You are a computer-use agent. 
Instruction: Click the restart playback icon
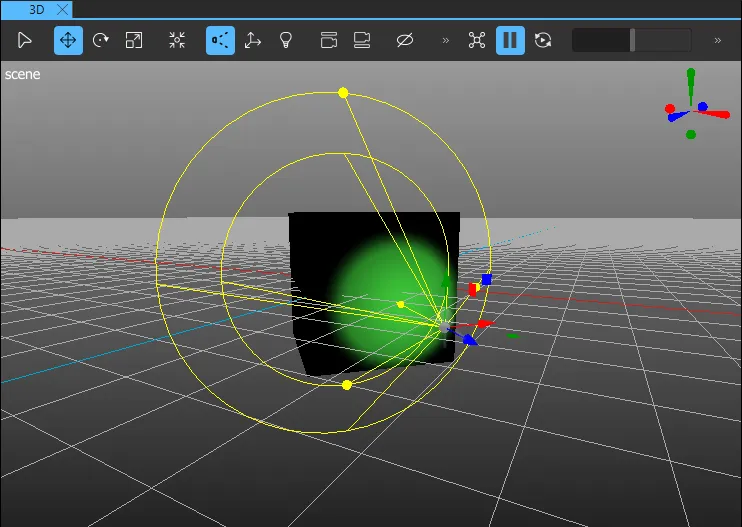point(543,40)
